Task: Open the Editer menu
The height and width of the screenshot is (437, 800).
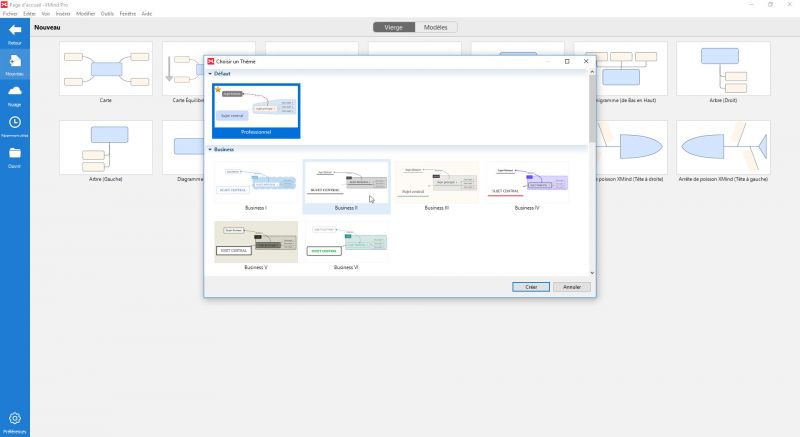Action: tap(30, 14)
